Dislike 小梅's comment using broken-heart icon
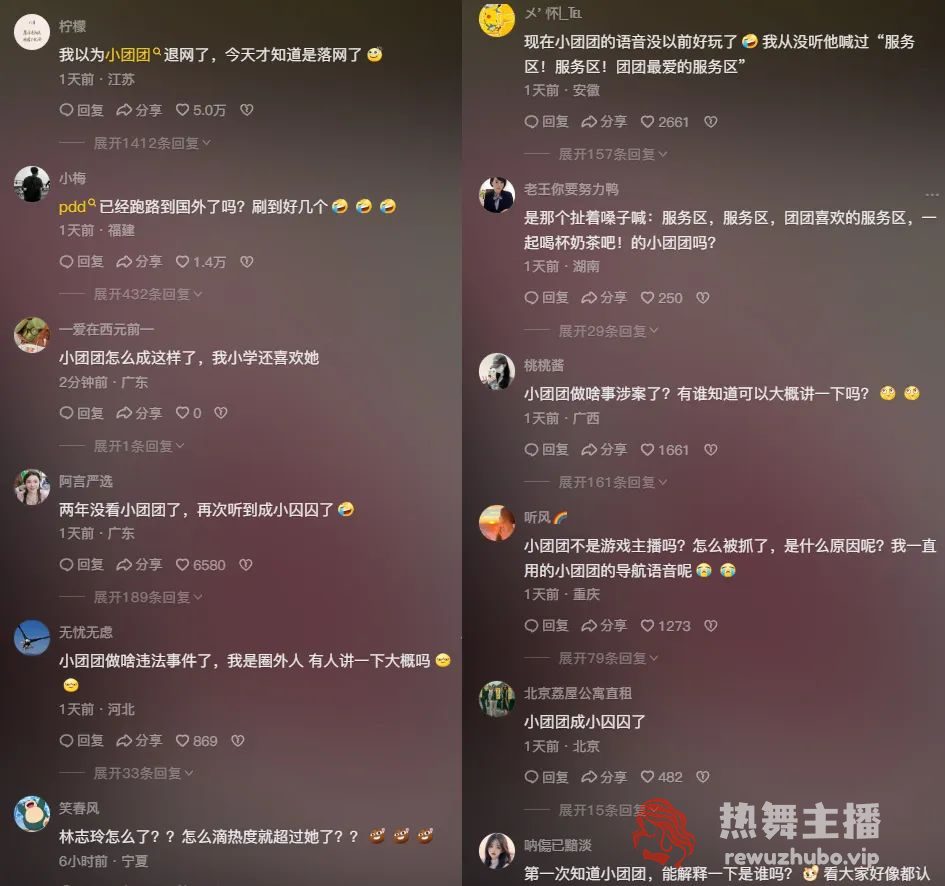 [246, 262]
